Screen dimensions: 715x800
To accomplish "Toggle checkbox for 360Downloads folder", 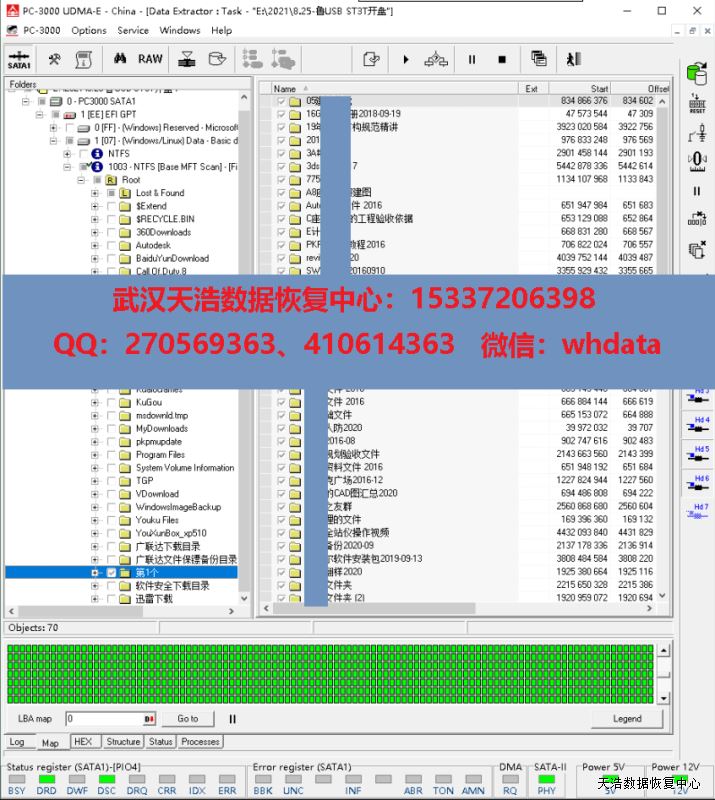I will pos(110,232).
